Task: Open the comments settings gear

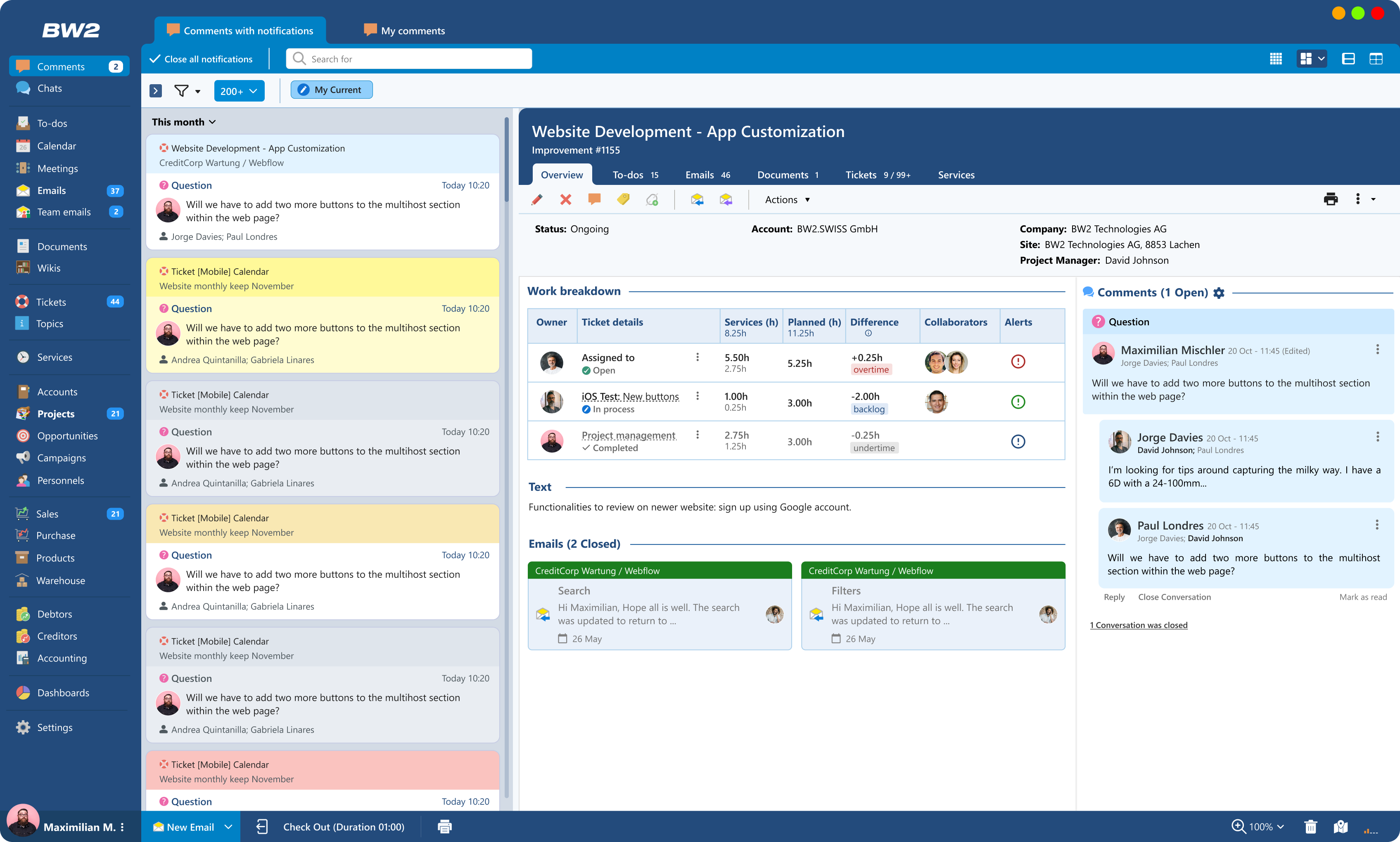Action: click(x=1218, y=293)
